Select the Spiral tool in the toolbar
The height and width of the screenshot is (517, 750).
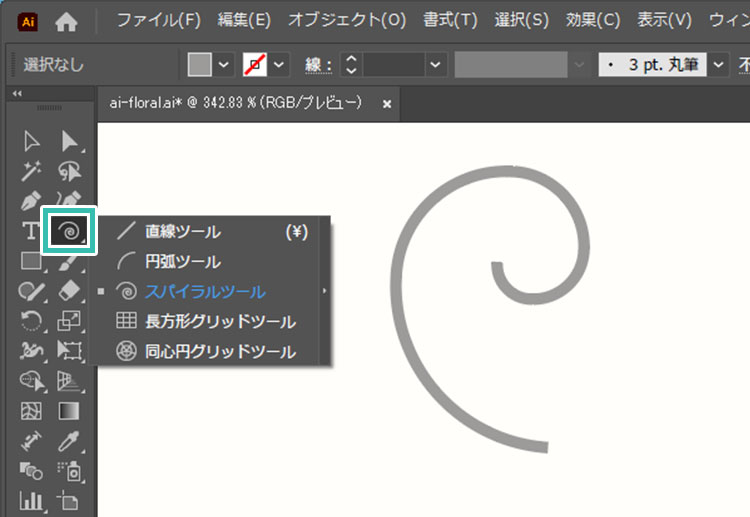pos(68,231)
